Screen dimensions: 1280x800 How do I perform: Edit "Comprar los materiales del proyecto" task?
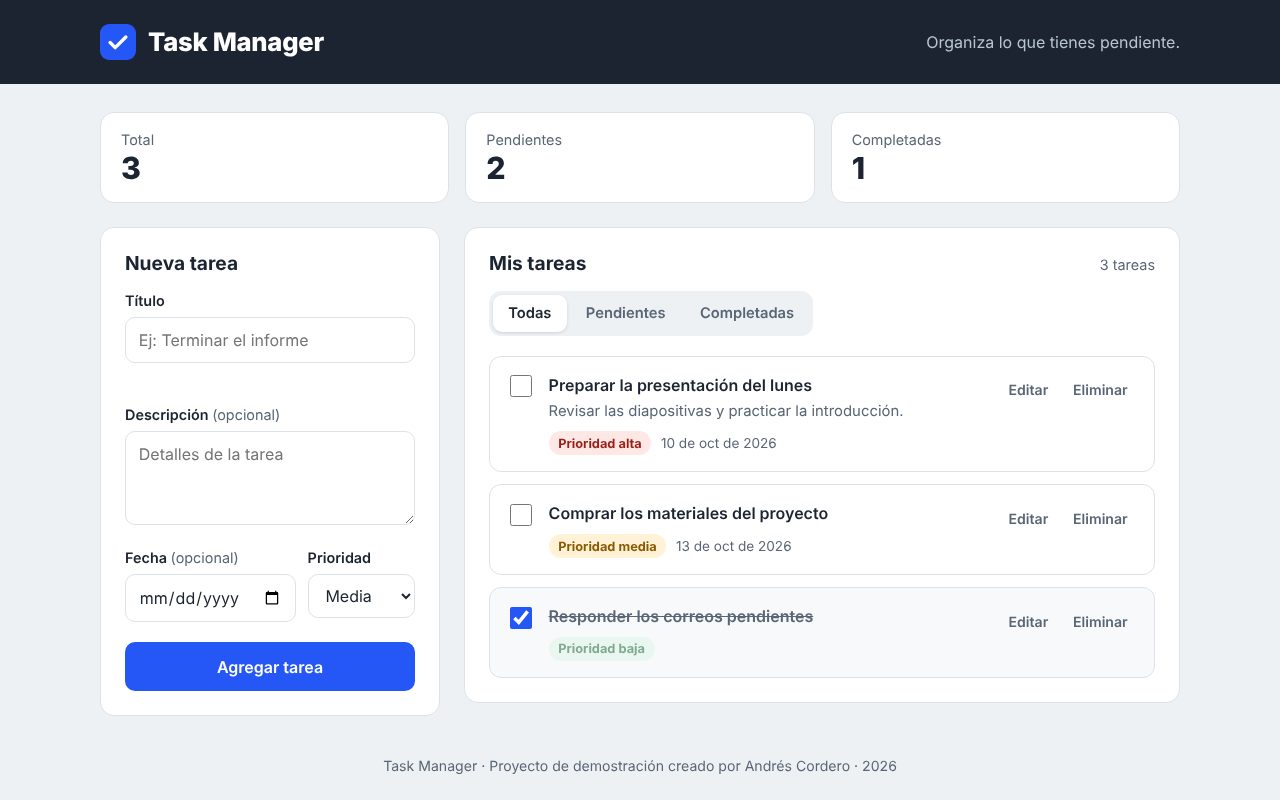coord(1028,519)
